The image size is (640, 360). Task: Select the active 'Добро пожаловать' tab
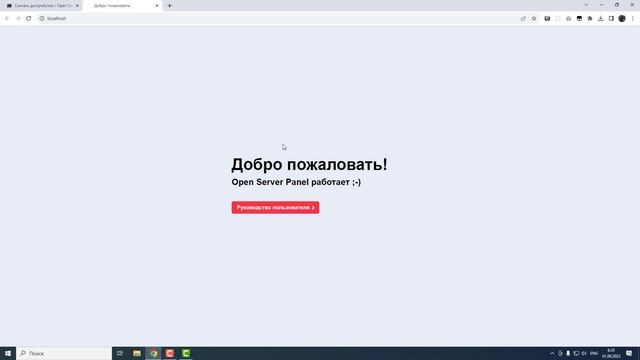(x=121, y=6)
